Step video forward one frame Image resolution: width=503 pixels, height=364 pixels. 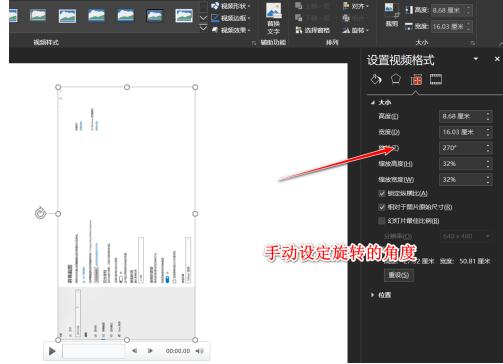click(150, 351)
